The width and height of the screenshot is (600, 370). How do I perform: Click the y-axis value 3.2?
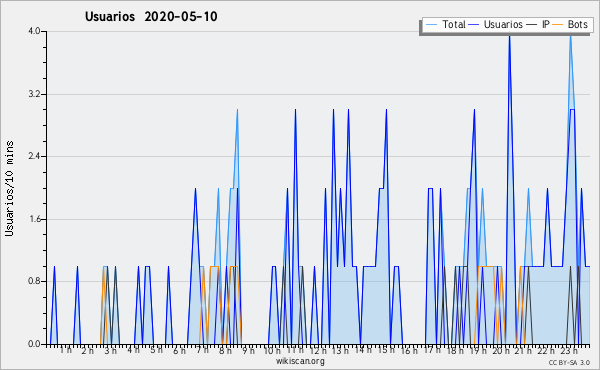34,94
